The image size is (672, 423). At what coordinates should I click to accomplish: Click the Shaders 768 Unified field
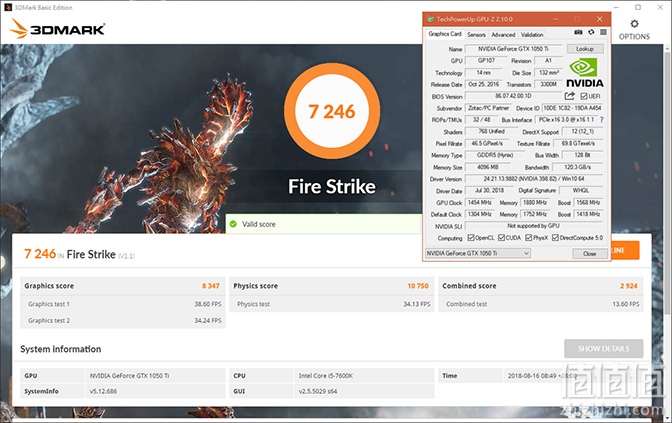click(x=491, y=132)
